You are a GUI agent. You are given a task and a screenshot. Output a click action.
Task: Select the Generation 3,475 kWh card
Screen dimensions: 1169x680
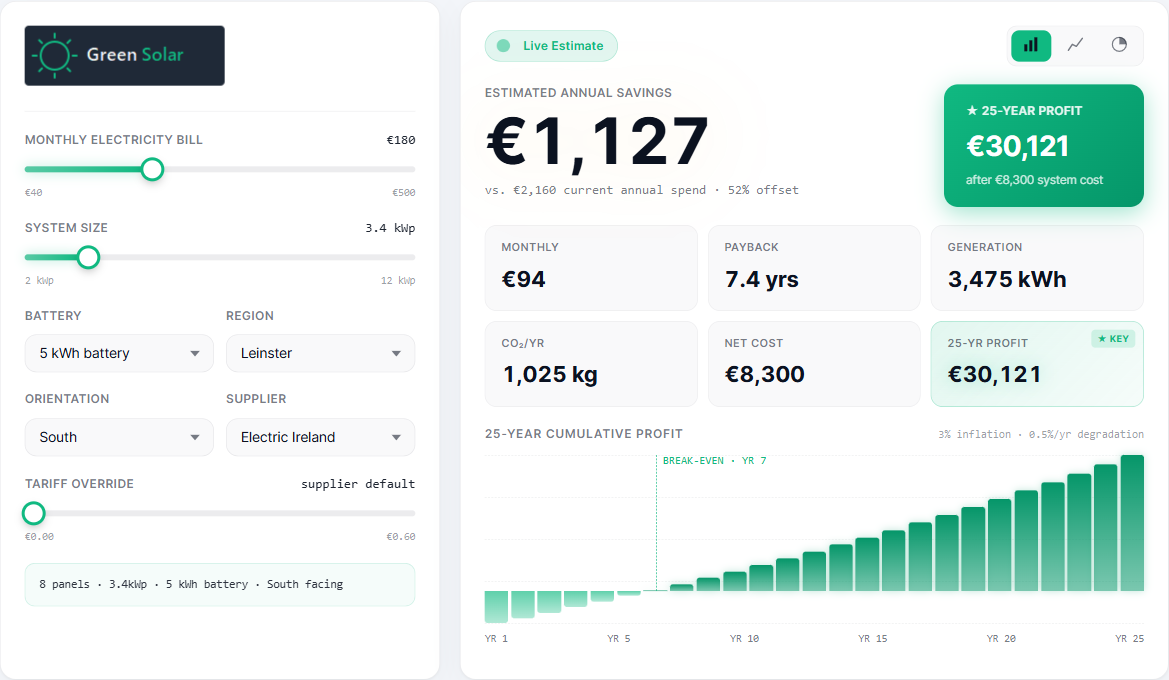click(1037, 268)
